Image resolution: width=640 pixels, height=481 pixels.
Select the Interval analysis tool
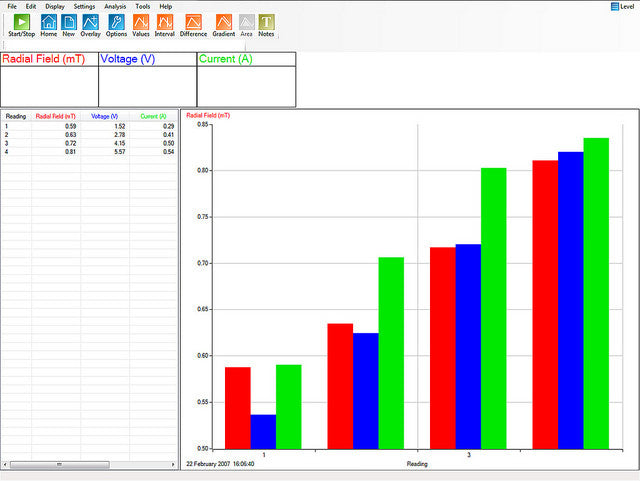click(x=165, y=24)
